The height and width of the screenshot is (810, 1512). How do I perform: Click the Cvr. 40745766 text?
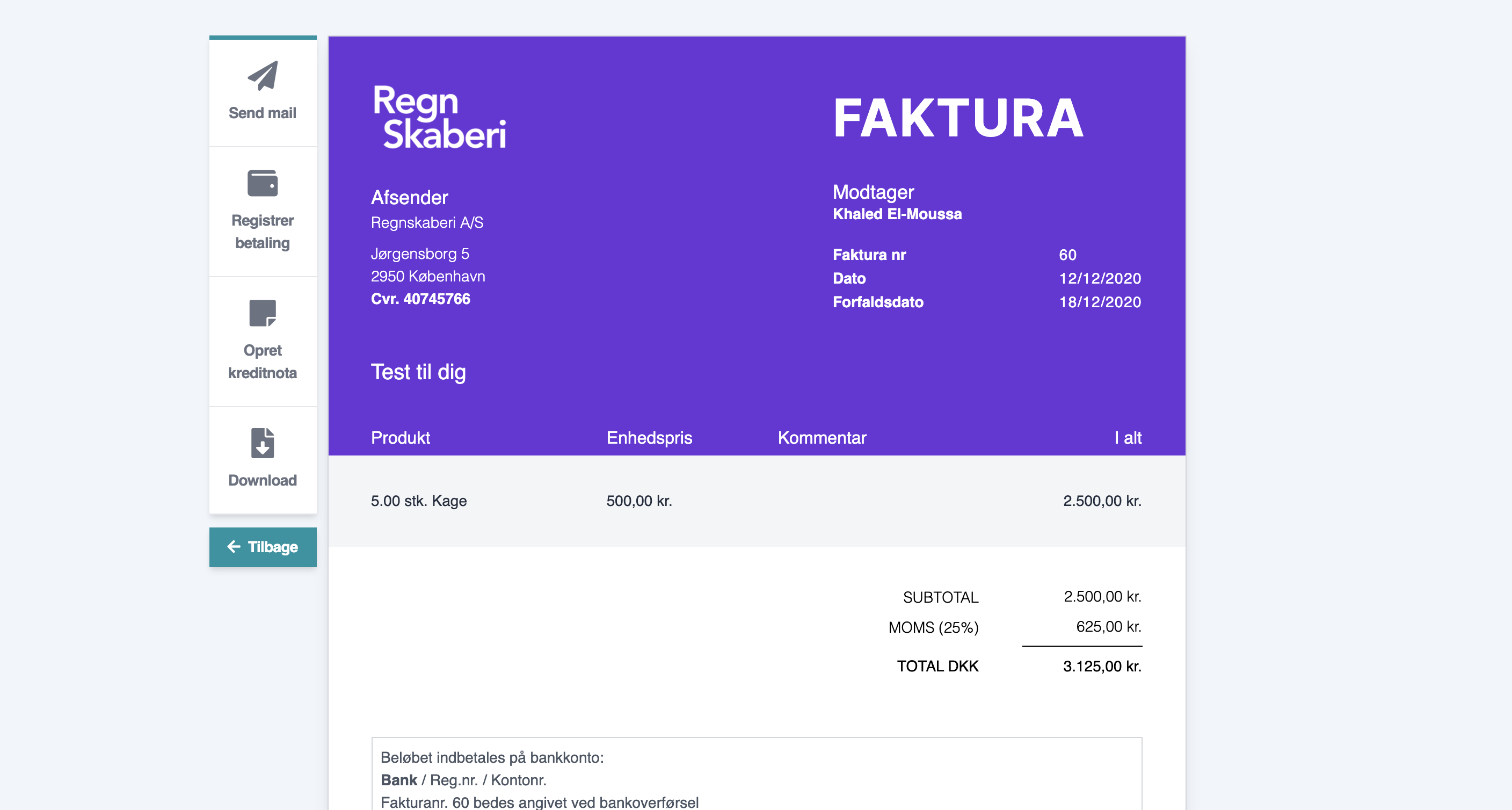pos(420,299)
